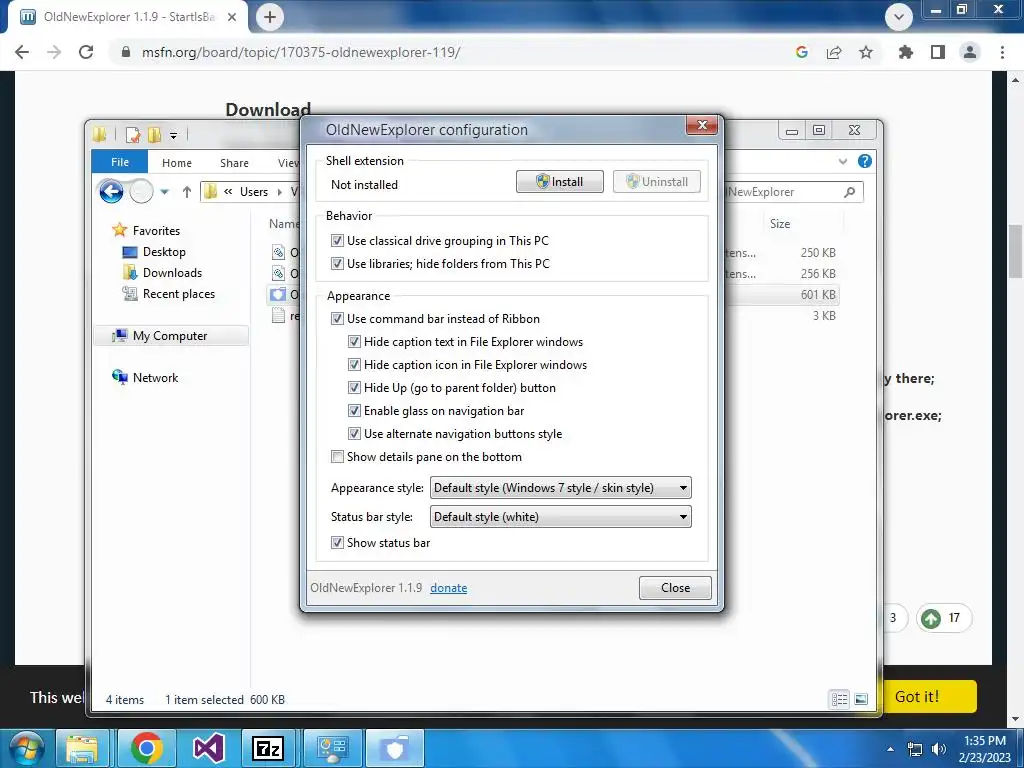The width and height of the screenshot is (1024, 768).
Task: Open Chrome profile avatar
Action: (970, 52)
